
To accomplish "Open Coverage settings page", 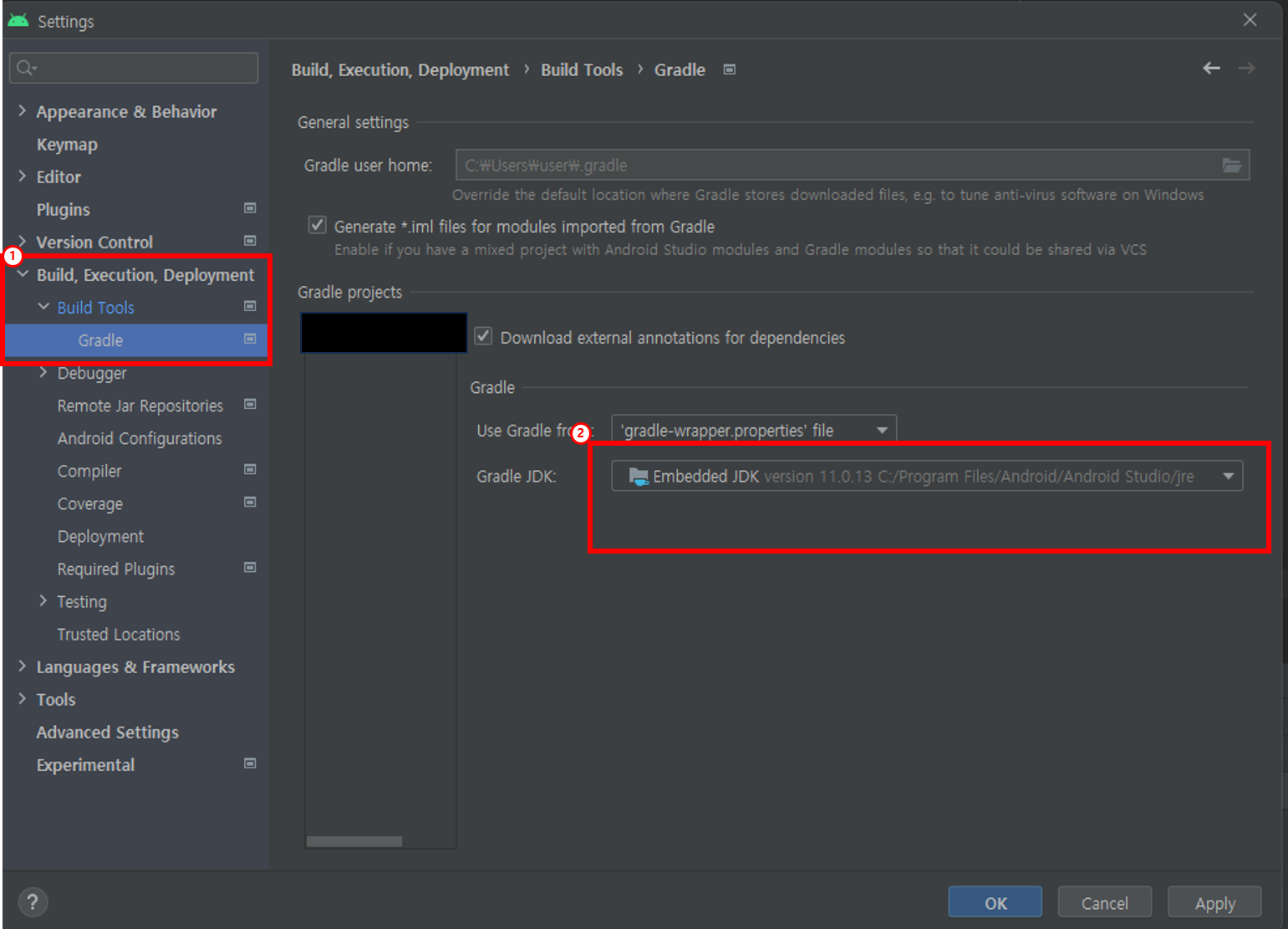I will (x=90, y=503).
